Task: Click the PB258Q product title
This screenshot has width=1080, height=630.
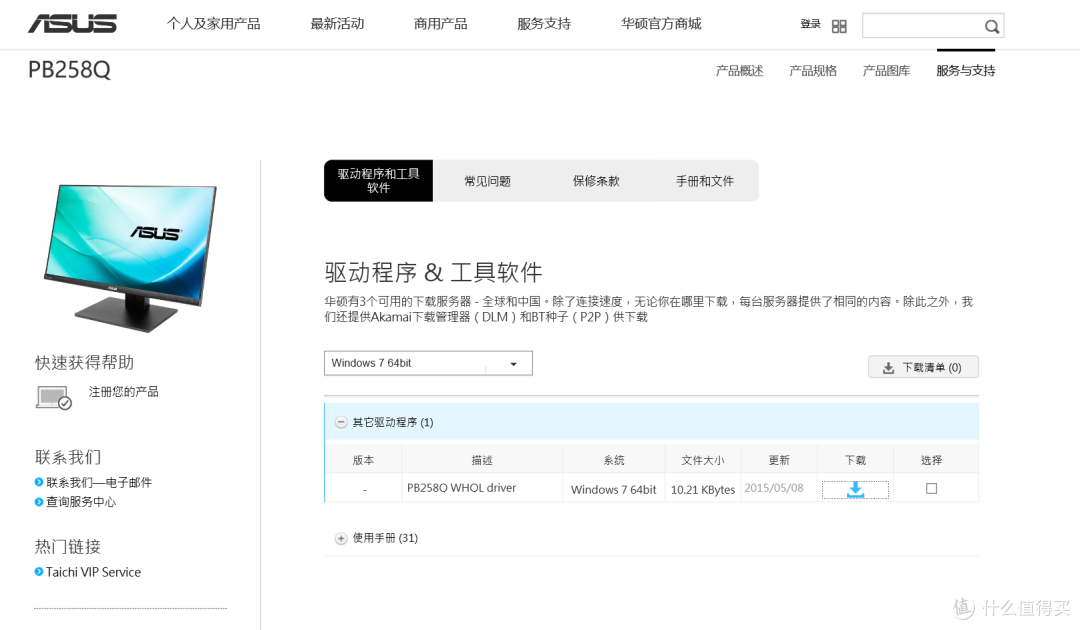Action: (x=69, y=70)
